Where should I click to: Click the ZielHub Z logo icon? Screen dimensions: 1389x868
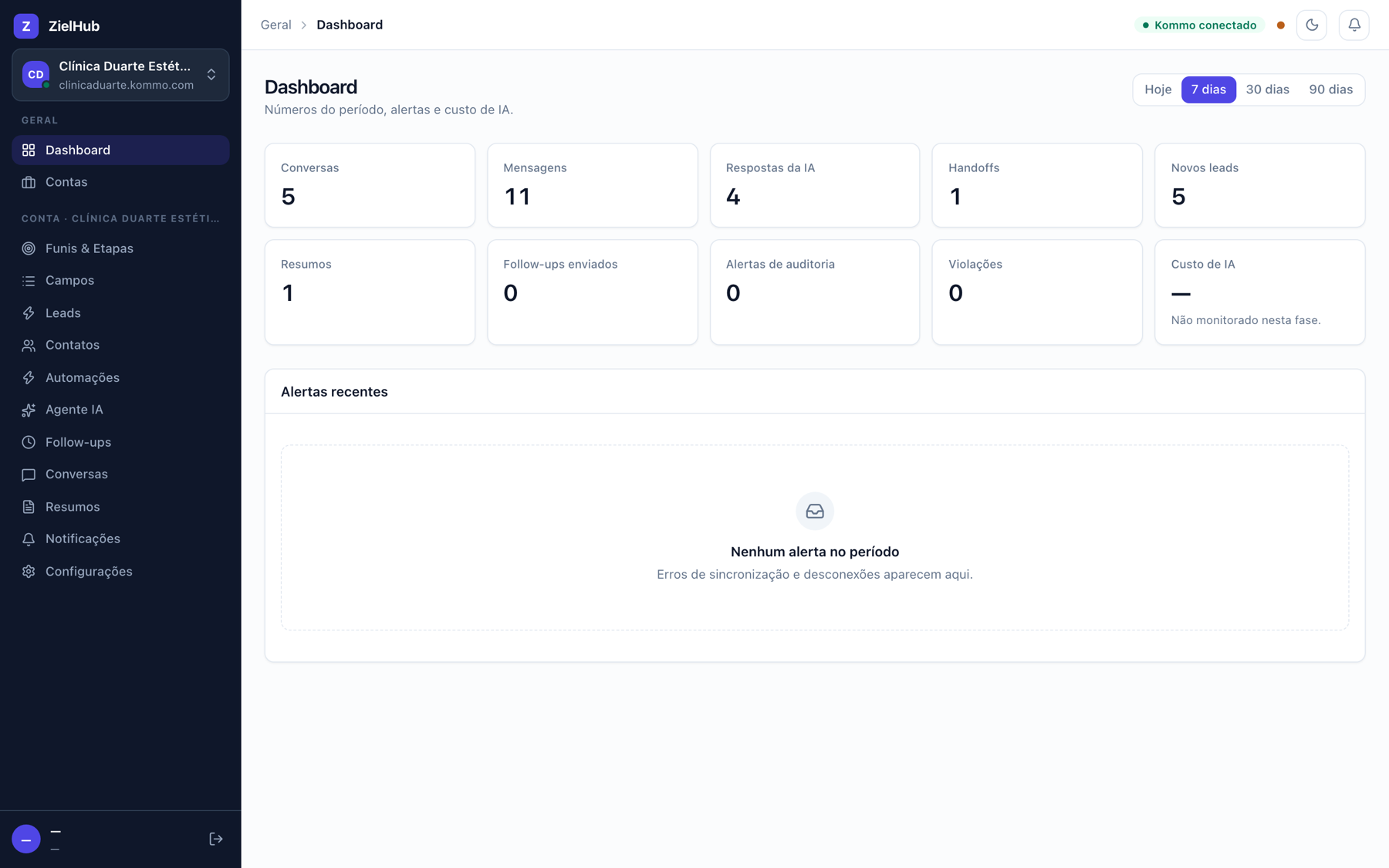click(26, 26)
